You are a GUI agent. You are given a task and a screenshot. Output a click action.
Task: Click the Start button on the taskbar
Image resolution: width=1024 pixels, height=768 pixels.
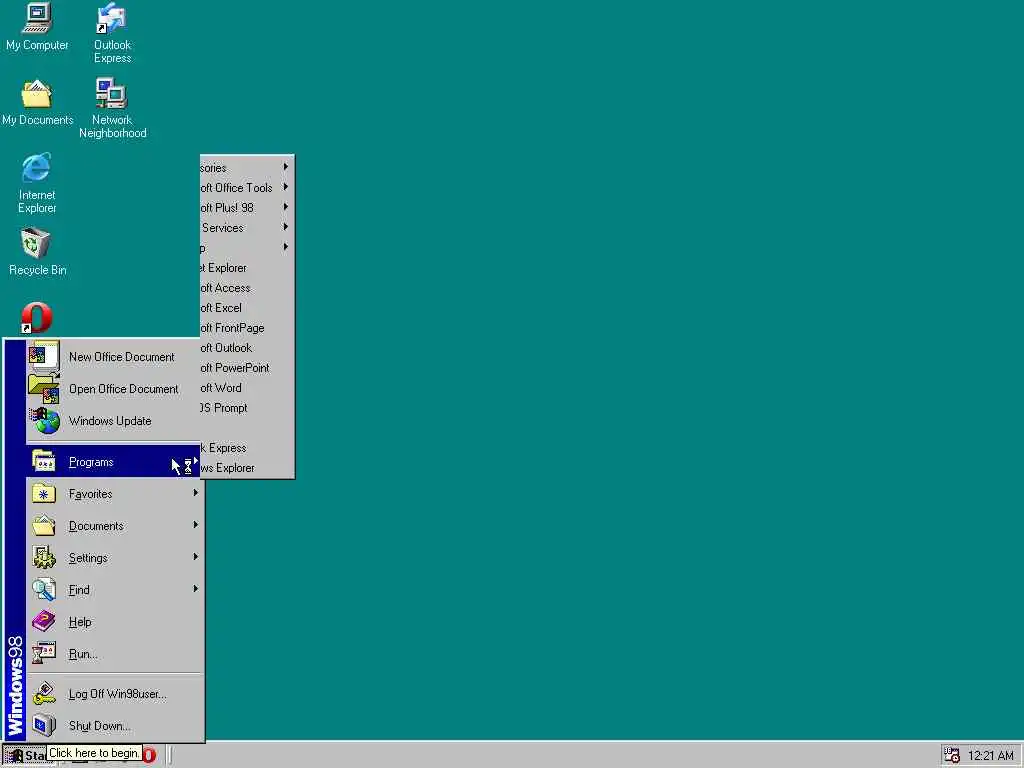tap(24, 755)
